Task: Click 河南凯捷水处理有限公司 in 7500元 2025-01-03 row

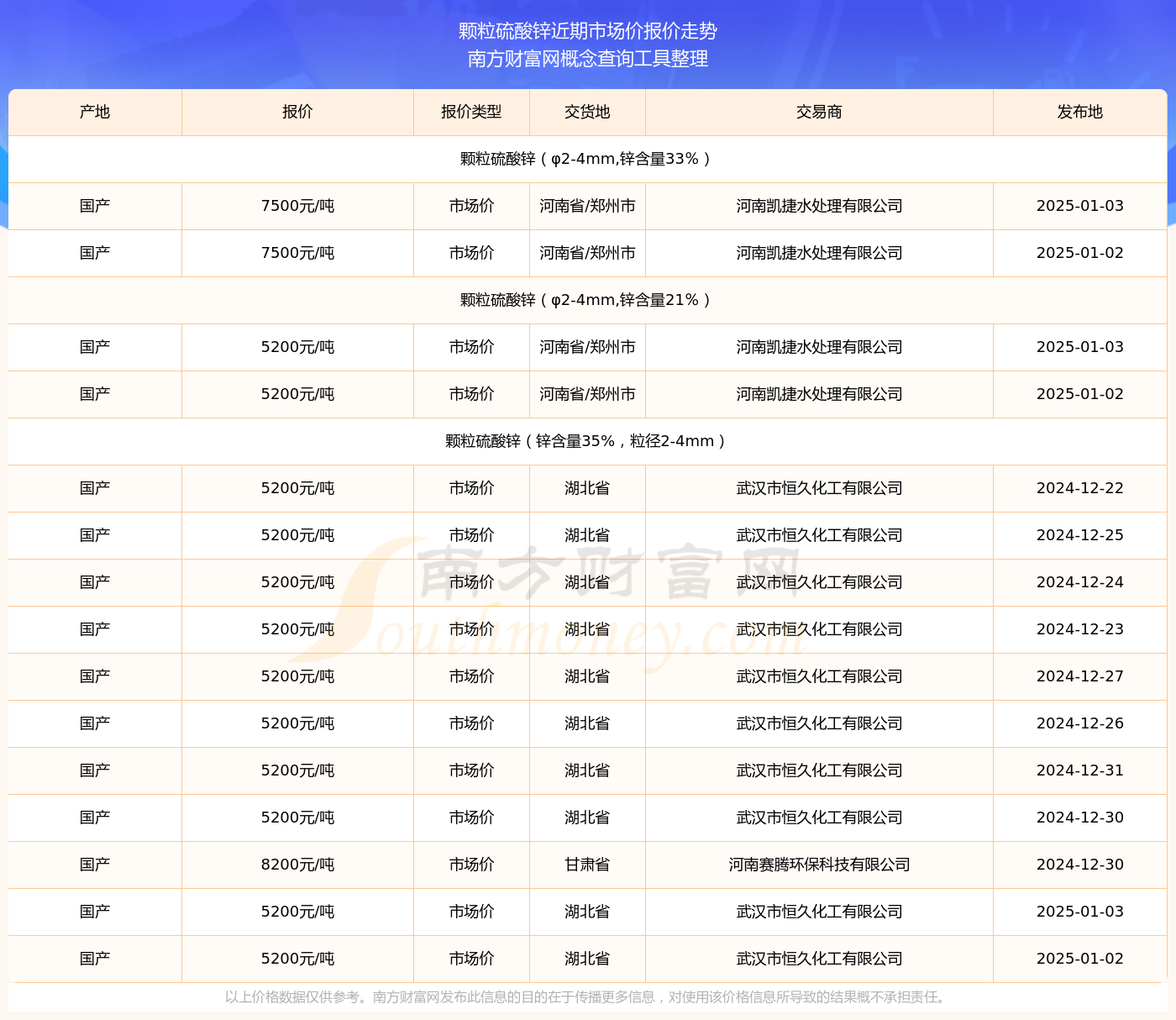Action: [x=819, y=206]
